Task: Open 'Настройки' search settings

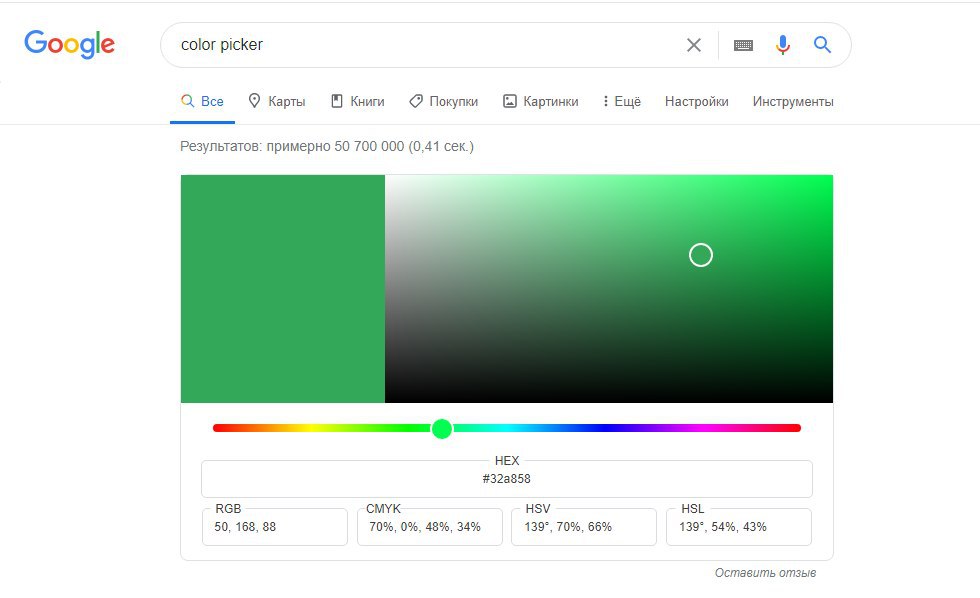Action: (696, 101)
